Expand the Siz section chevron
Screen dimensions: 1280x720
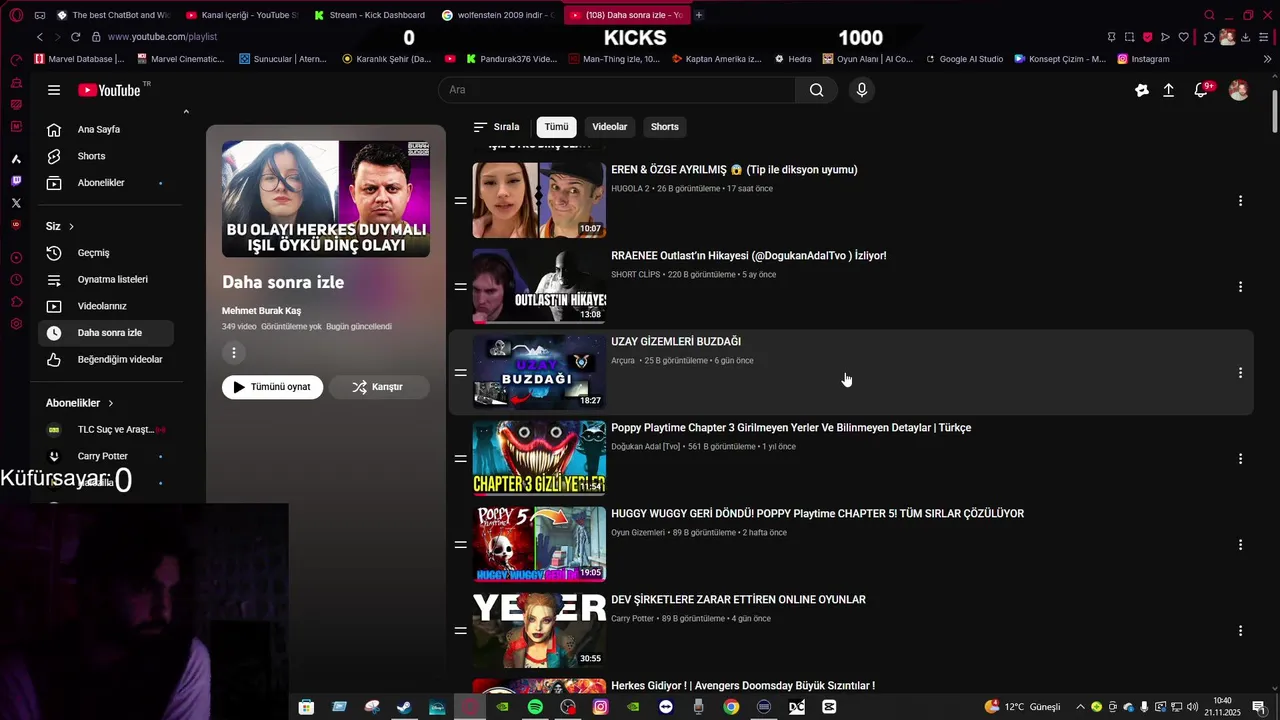click(71, 227)
